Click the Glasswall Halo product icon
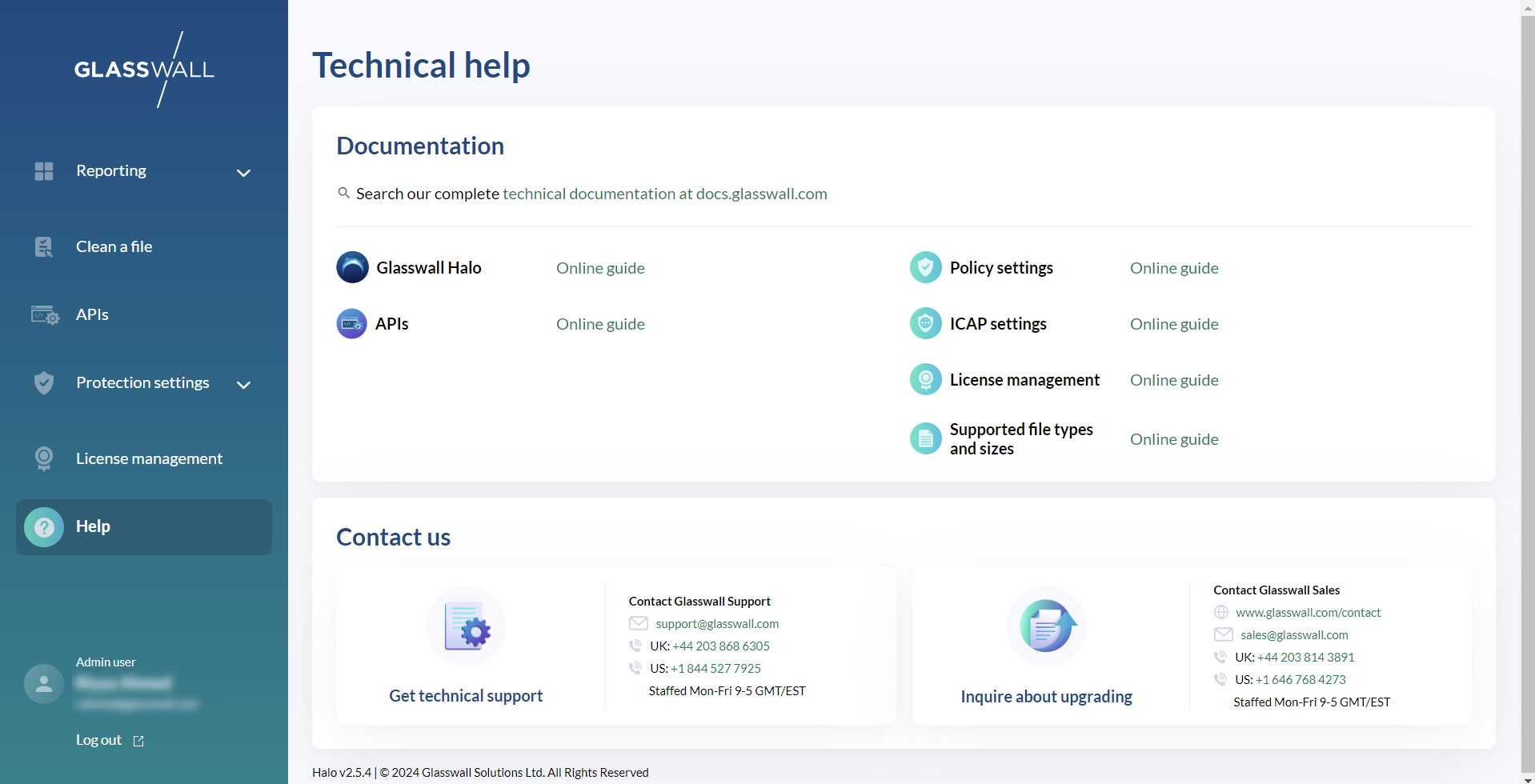The width and height of the screenshot is (1535, 784). [352, 267]
